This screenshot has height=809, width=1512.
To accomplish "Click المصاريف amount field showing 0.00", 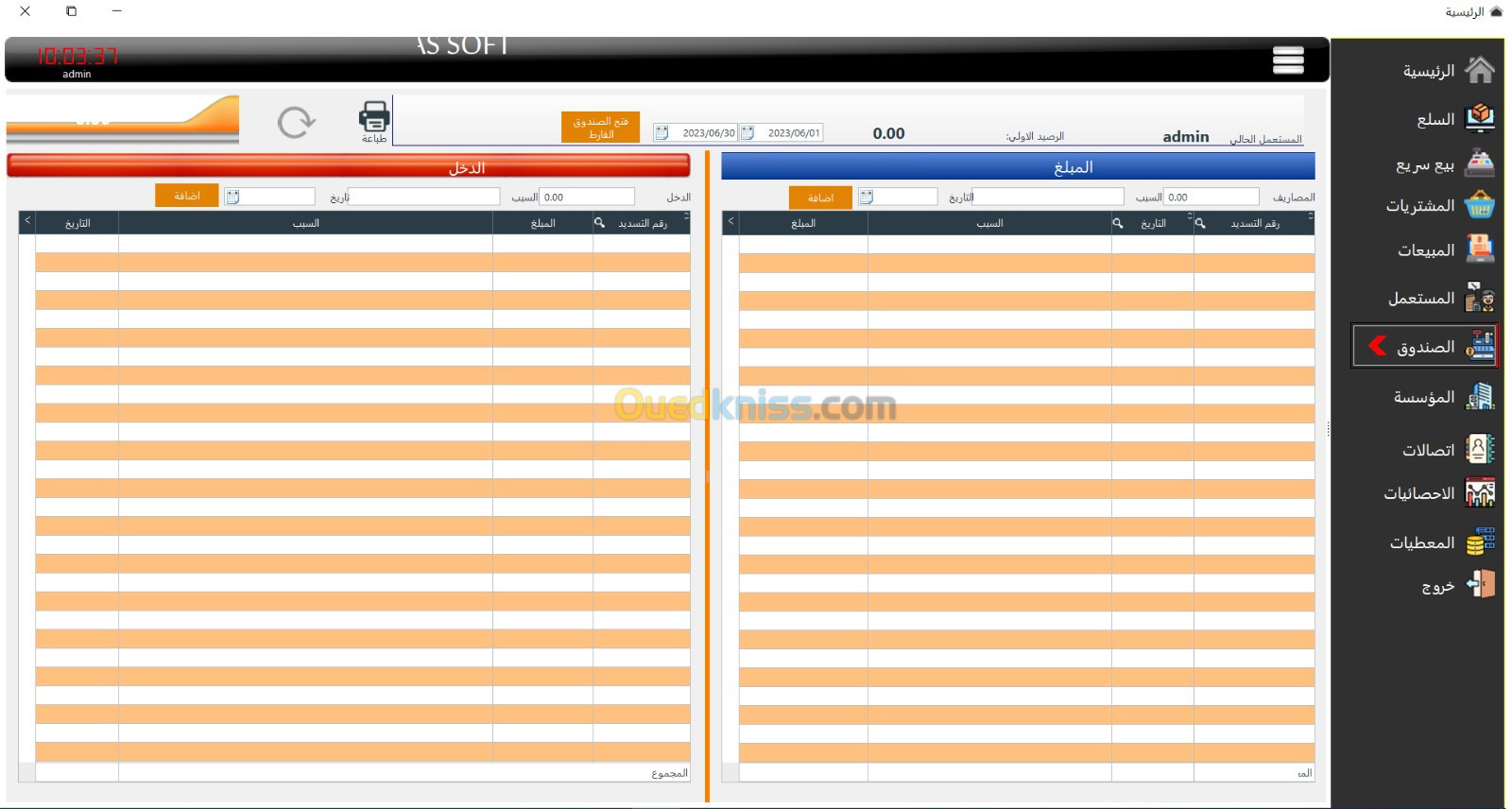I will click(1211, 197).
